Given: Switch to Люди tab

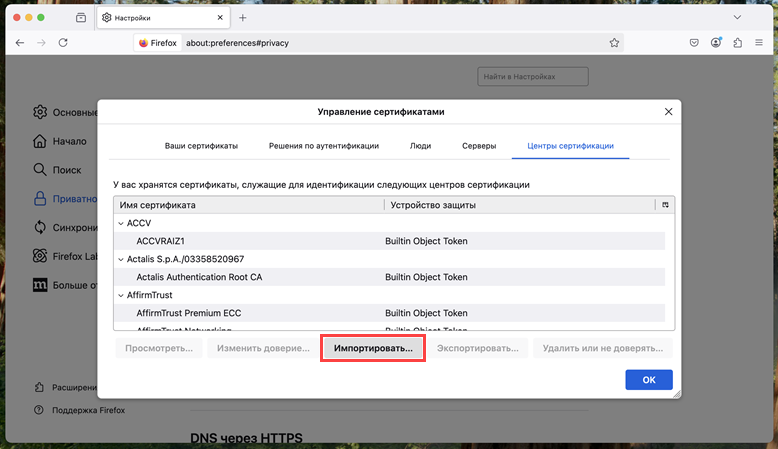Looking at the screenshot, I should [x=420, y=146].
